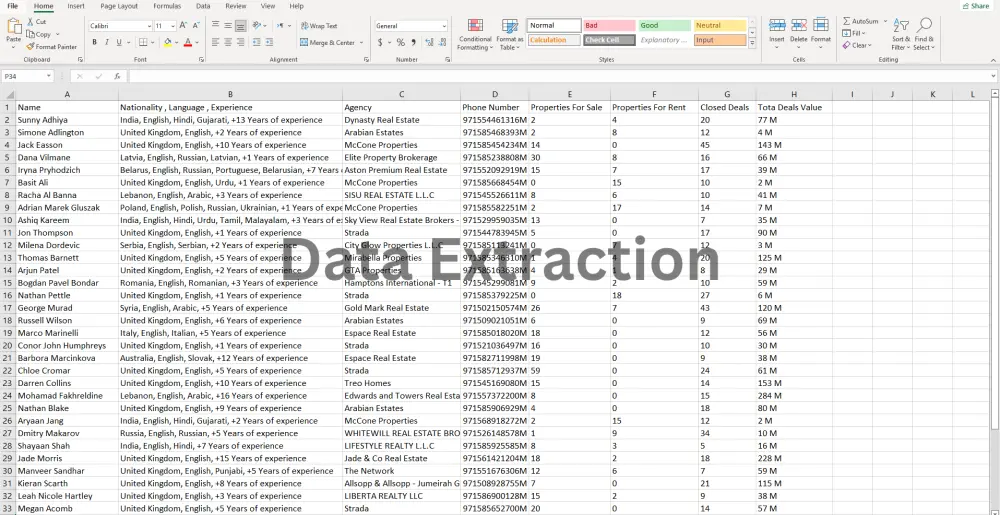Open Find & Select menu

(x=923, y=34)
